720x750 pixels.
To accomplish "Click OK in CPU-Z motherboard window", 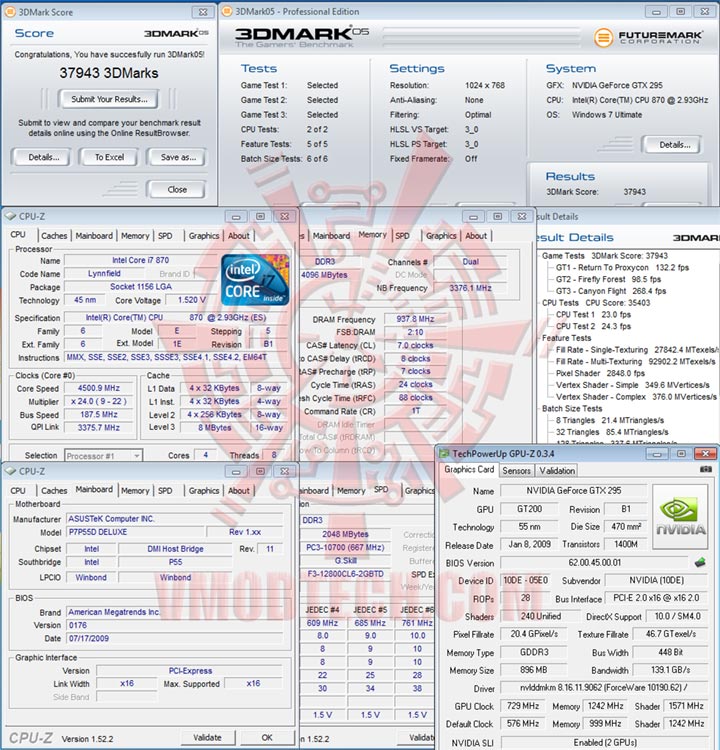I will (x=267, y=738).
